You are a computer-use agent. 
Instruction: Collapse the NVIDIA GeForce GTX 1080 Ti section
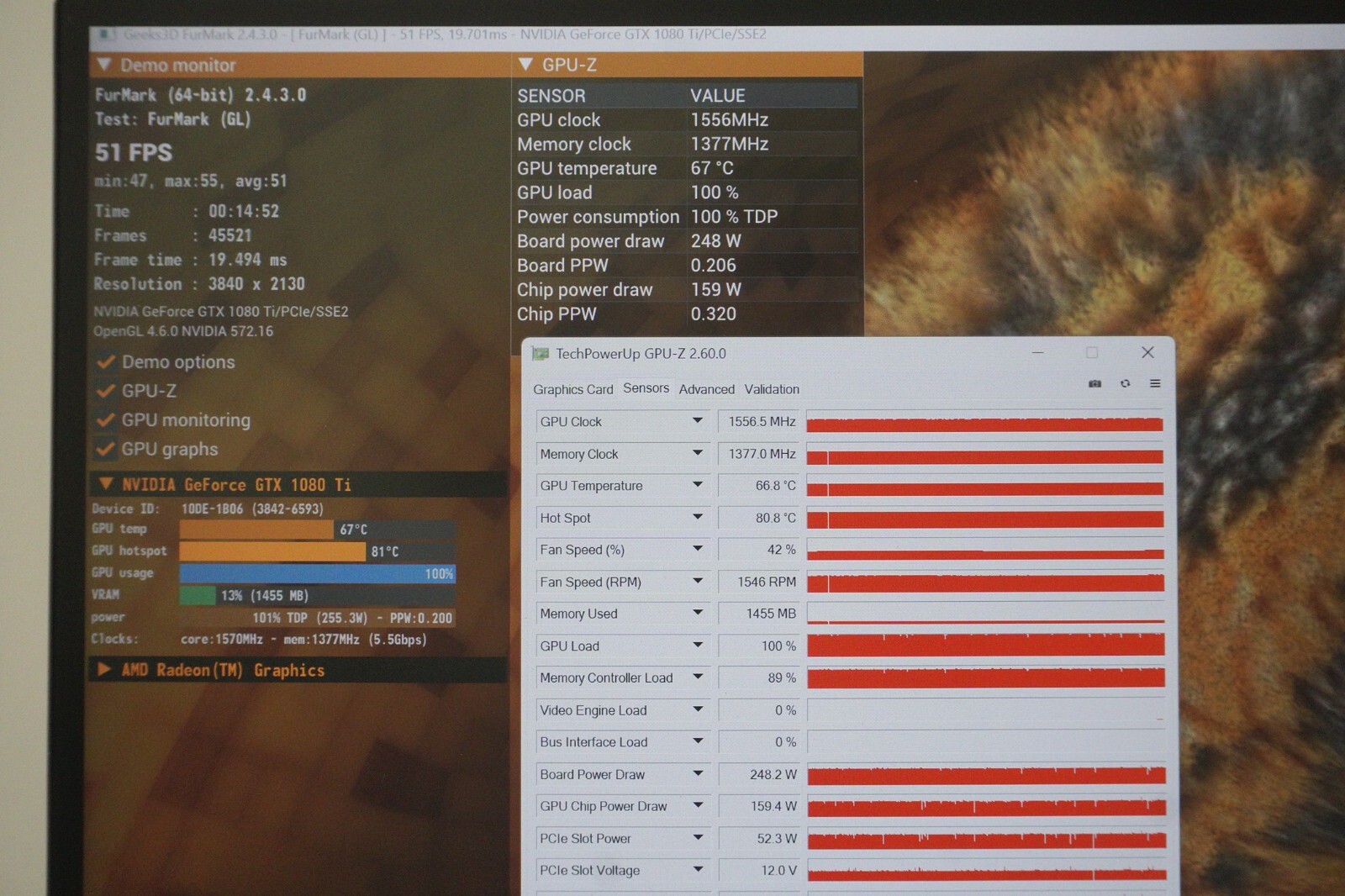coord(106,483)
